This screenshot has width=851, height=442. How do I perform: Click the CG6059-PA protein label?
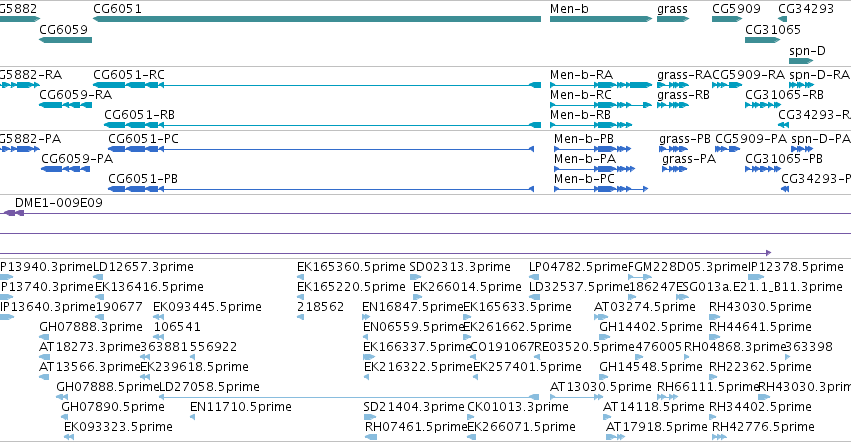pos(77,159)
